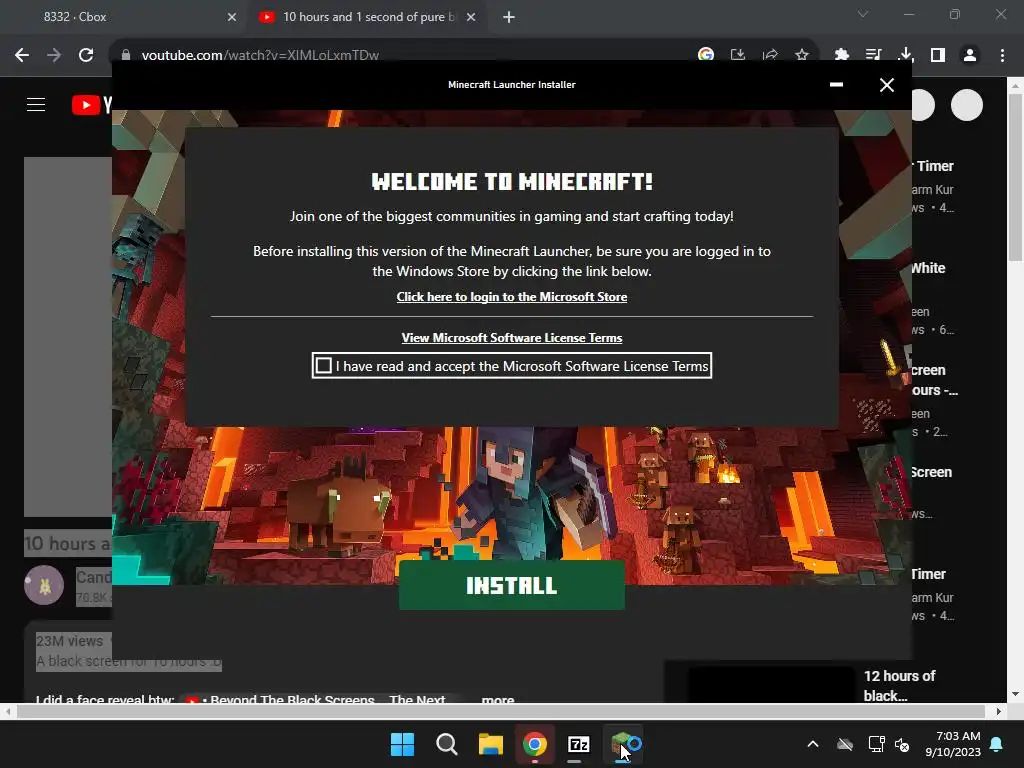This screenshot has height=768, width=1024.
Task: Click the install app icon in address bar
Action: (738, 55)
